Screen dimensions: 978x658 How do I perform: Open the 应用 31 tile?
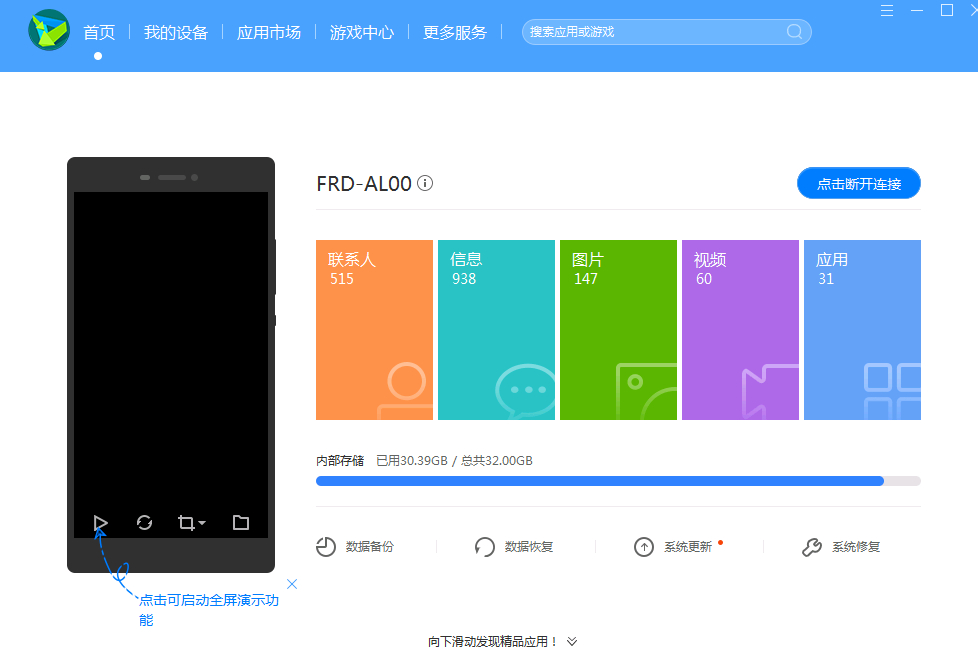[x=863, y=330]
